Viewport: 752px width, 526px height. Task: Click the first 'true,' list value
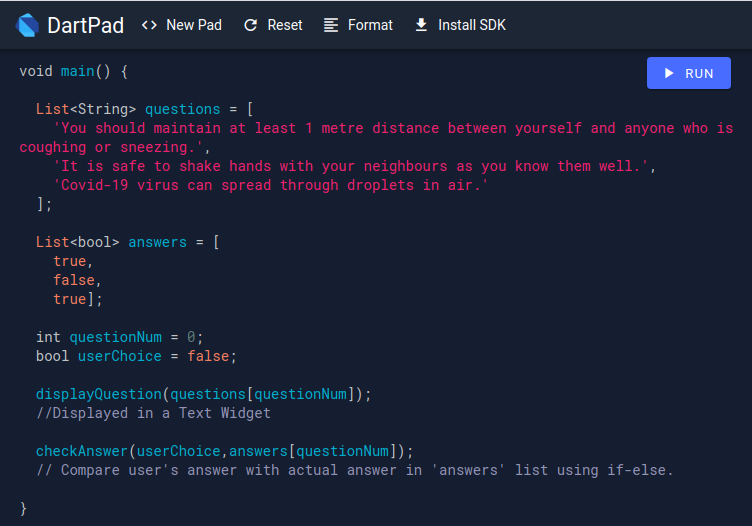point(73,261)
